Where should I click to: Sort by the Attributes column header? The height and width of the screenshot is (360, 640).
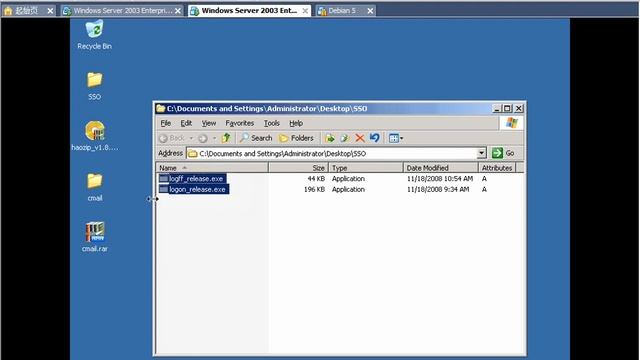click(x=497, y=168)
